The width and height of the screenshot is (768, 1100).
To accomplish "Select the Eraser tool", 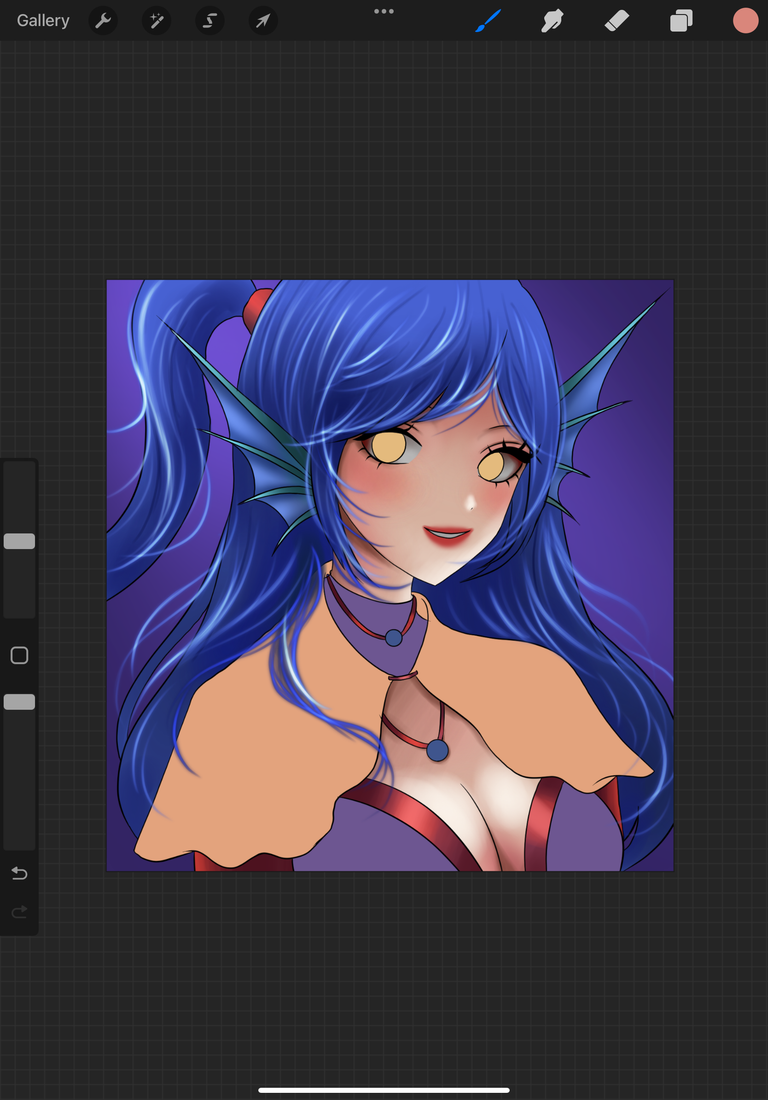I will (617, 20).
